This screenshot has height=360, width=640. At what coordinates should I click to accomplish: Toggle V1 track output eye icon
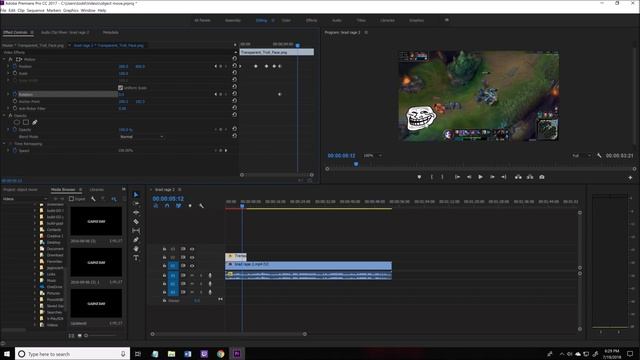192,266
